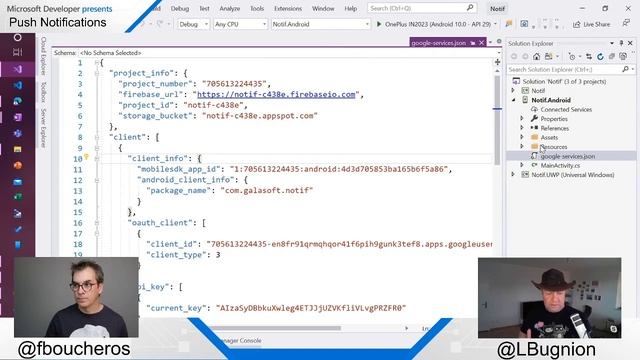The height and width of the screenshot is (360, 640).
Task: Expand the Assets folder
Action: tap(522, 137)
